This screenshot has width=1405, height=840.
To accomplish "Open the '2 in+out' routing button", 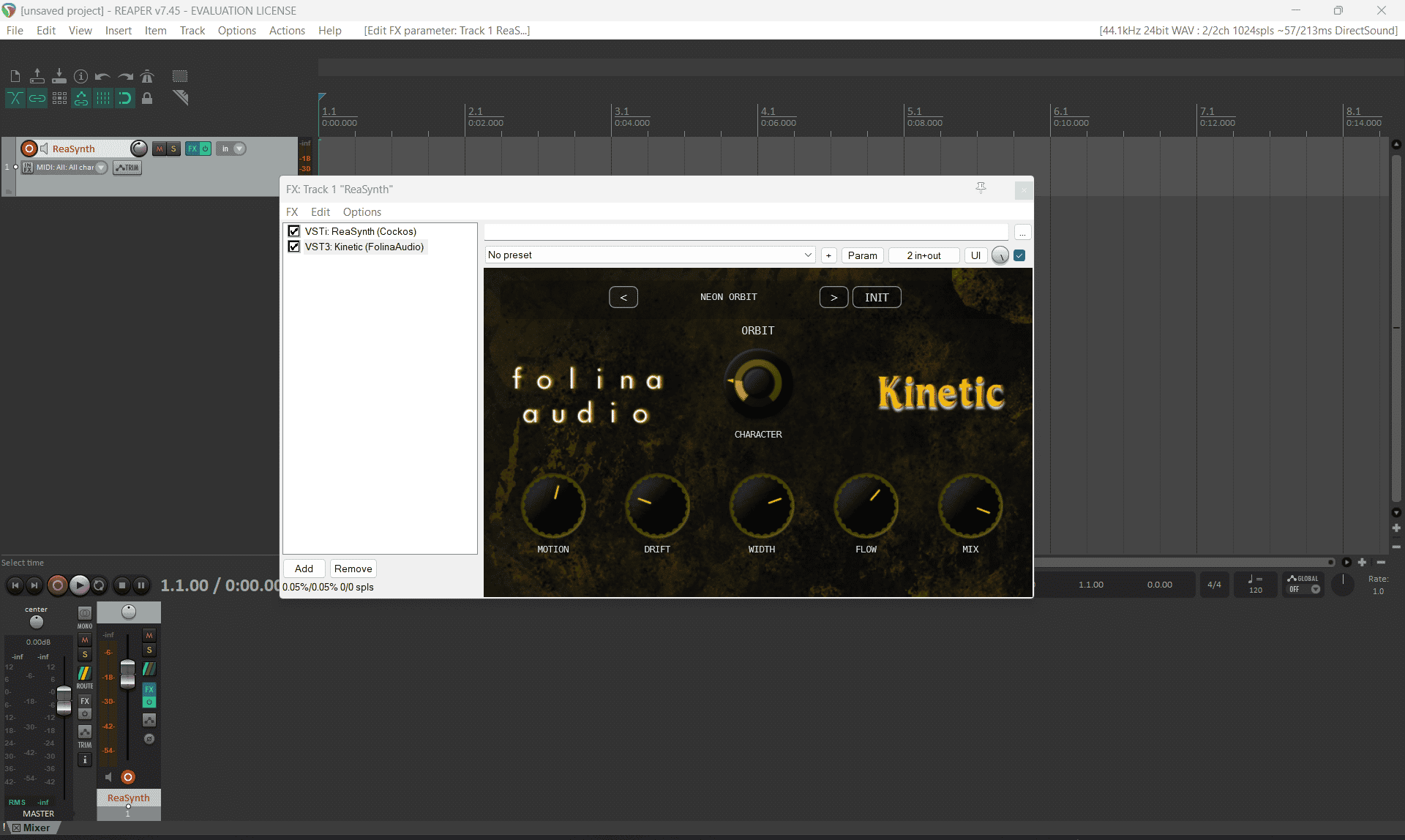I will click(923, 255).
